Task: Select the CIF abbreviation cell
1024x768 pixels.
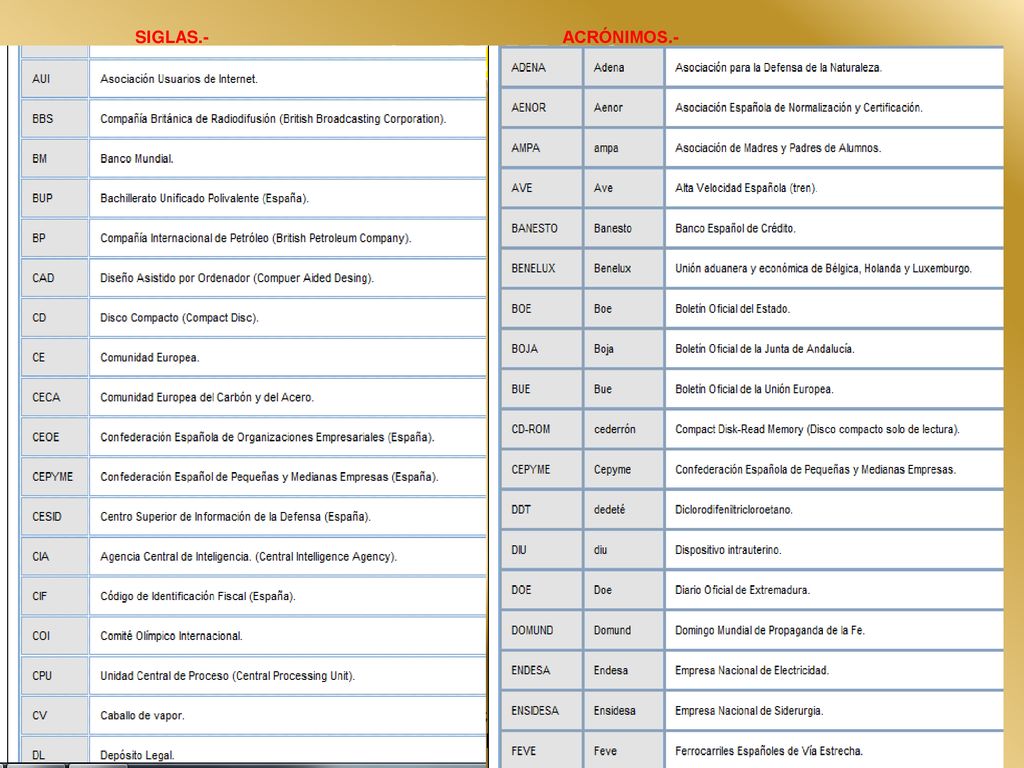Action: click(x=54, y=596)
